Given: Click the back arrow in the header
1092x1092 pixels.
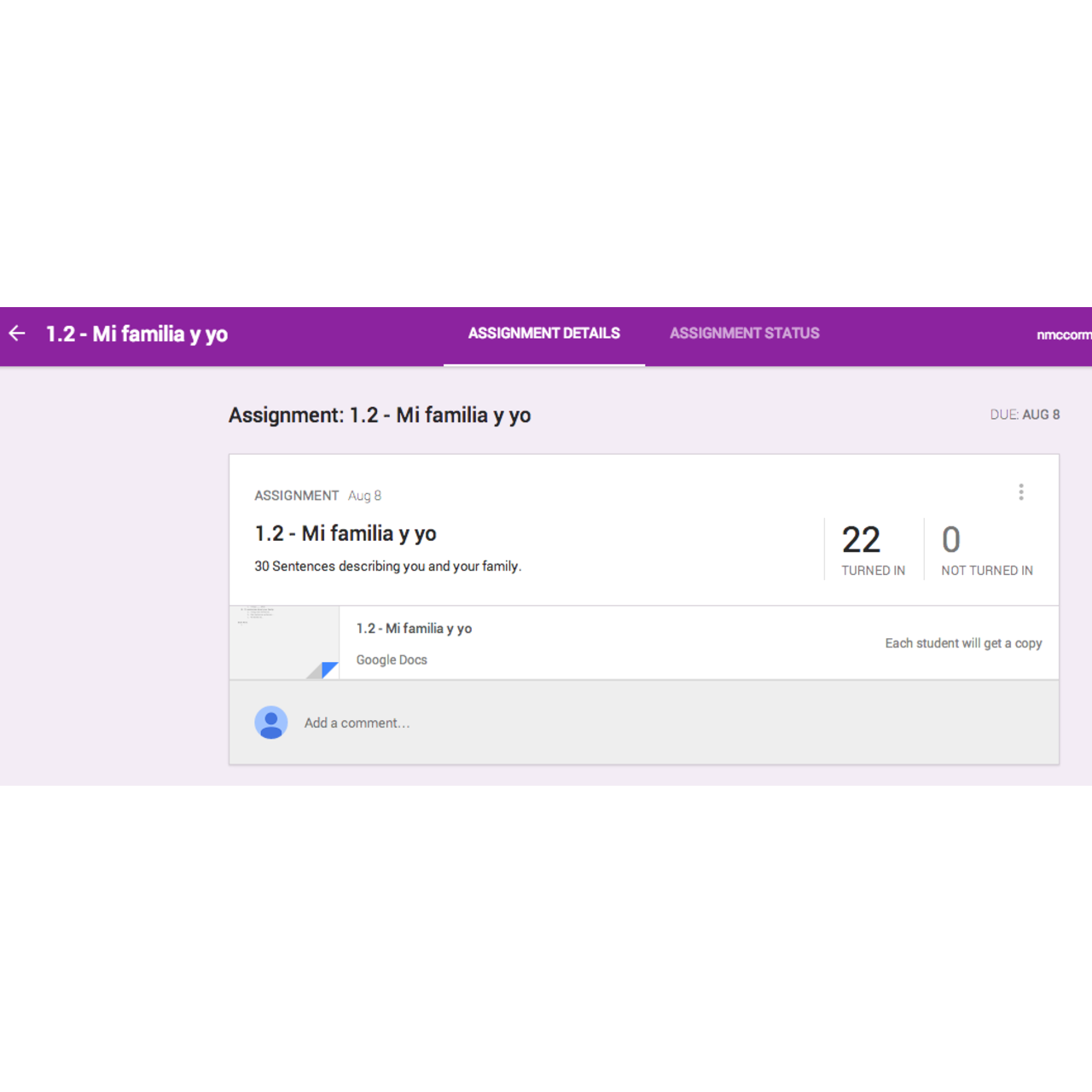Looking at the screenshot, I should coord(17,334).
